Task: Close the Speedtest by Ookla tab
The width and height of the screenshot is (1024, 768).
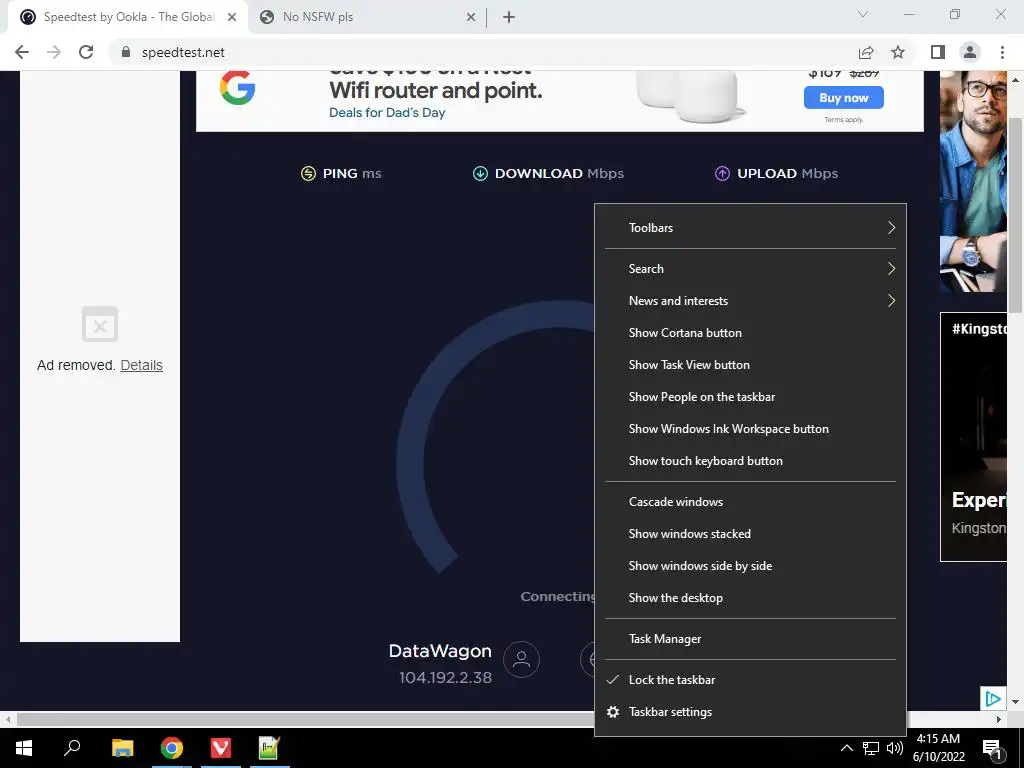Action: [232, 17]
